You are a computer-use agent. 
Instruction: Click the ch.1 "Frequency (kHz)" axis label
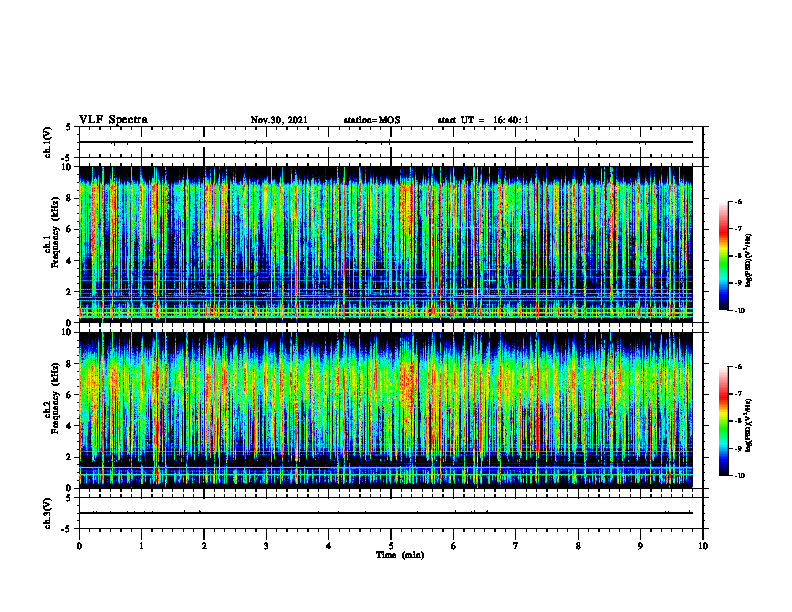pos(55,233)
